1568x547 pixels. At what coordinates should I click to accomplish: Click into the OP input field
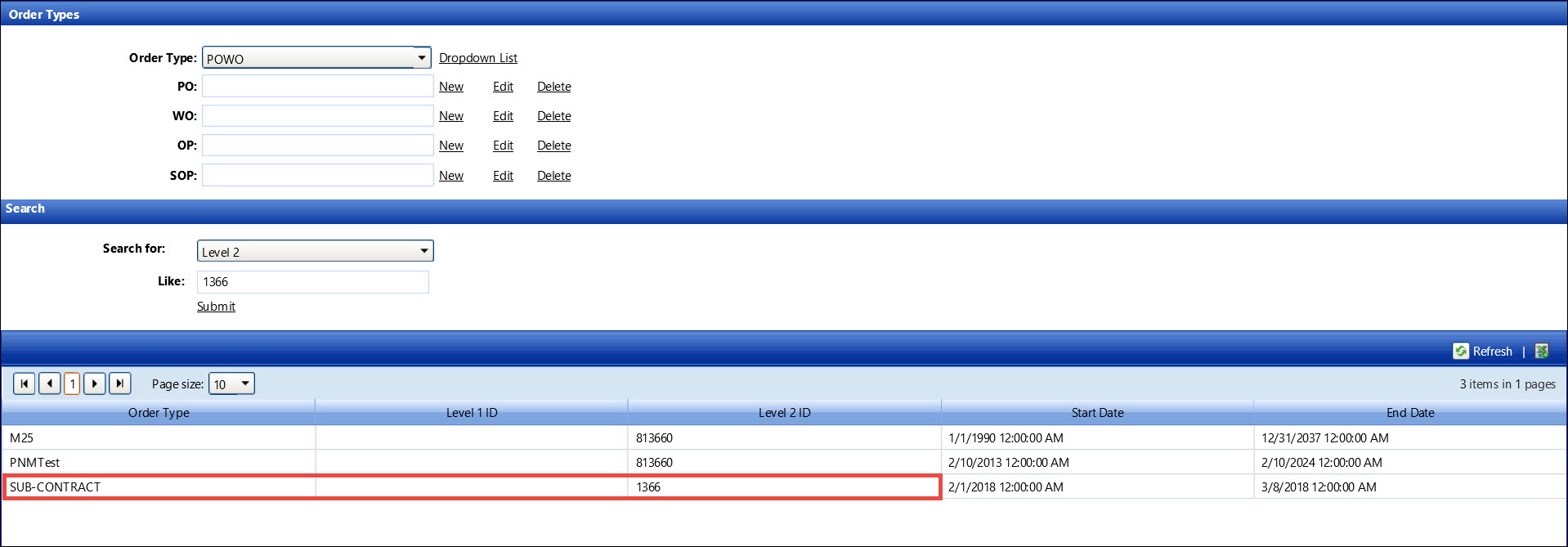point(317,146)
